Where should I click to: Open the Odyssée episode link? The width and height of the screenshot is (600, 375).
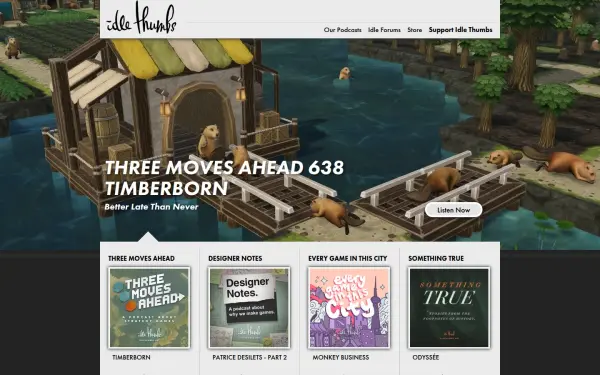pyautogui.click(x=426, y=357)
